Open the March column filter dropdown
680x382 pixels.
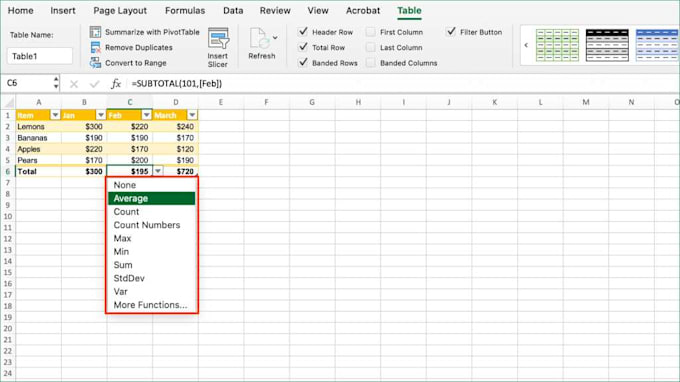192,115
